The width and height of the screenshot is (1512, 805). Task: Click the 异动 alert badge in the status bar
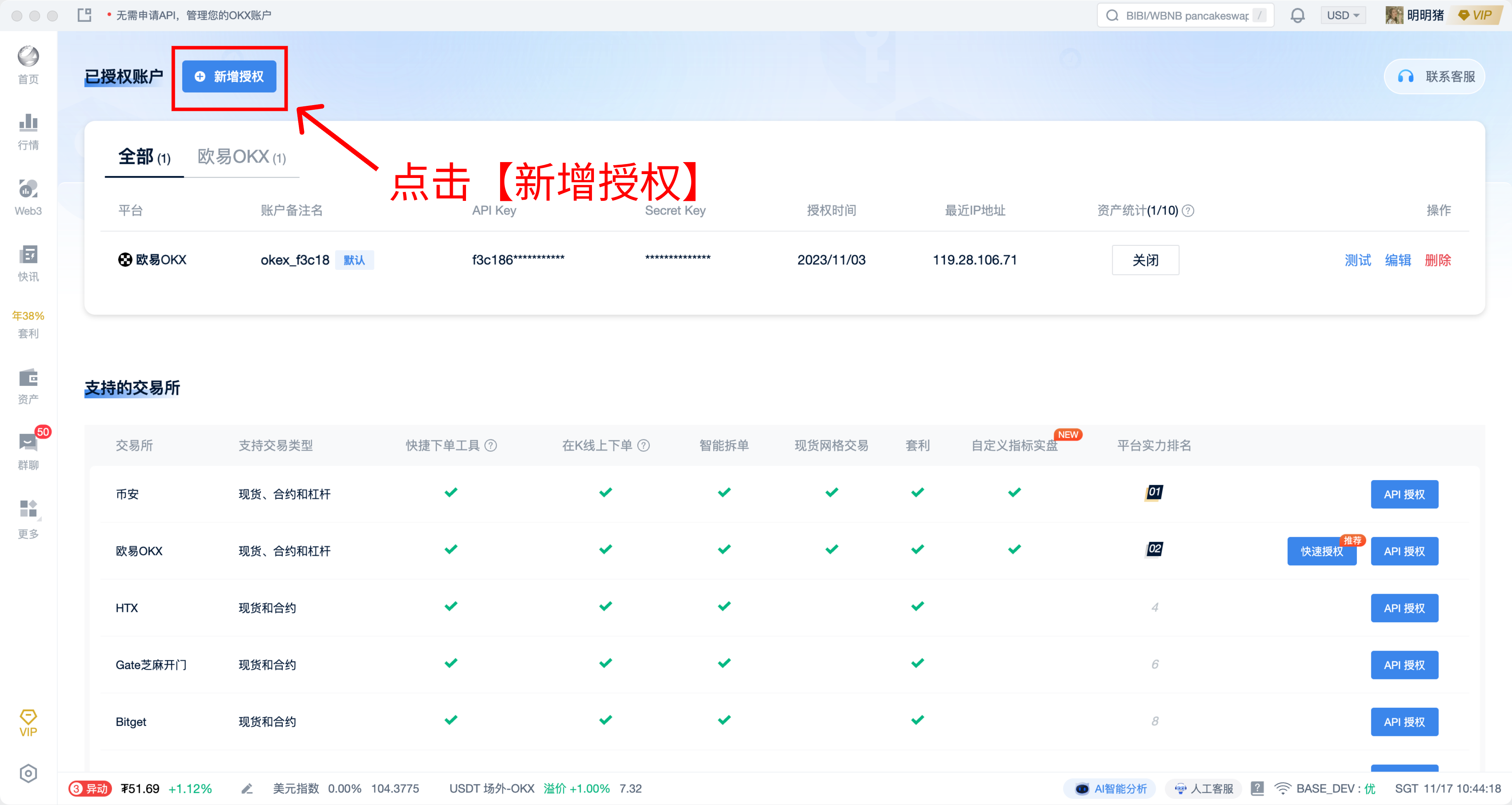pos(90,789)
